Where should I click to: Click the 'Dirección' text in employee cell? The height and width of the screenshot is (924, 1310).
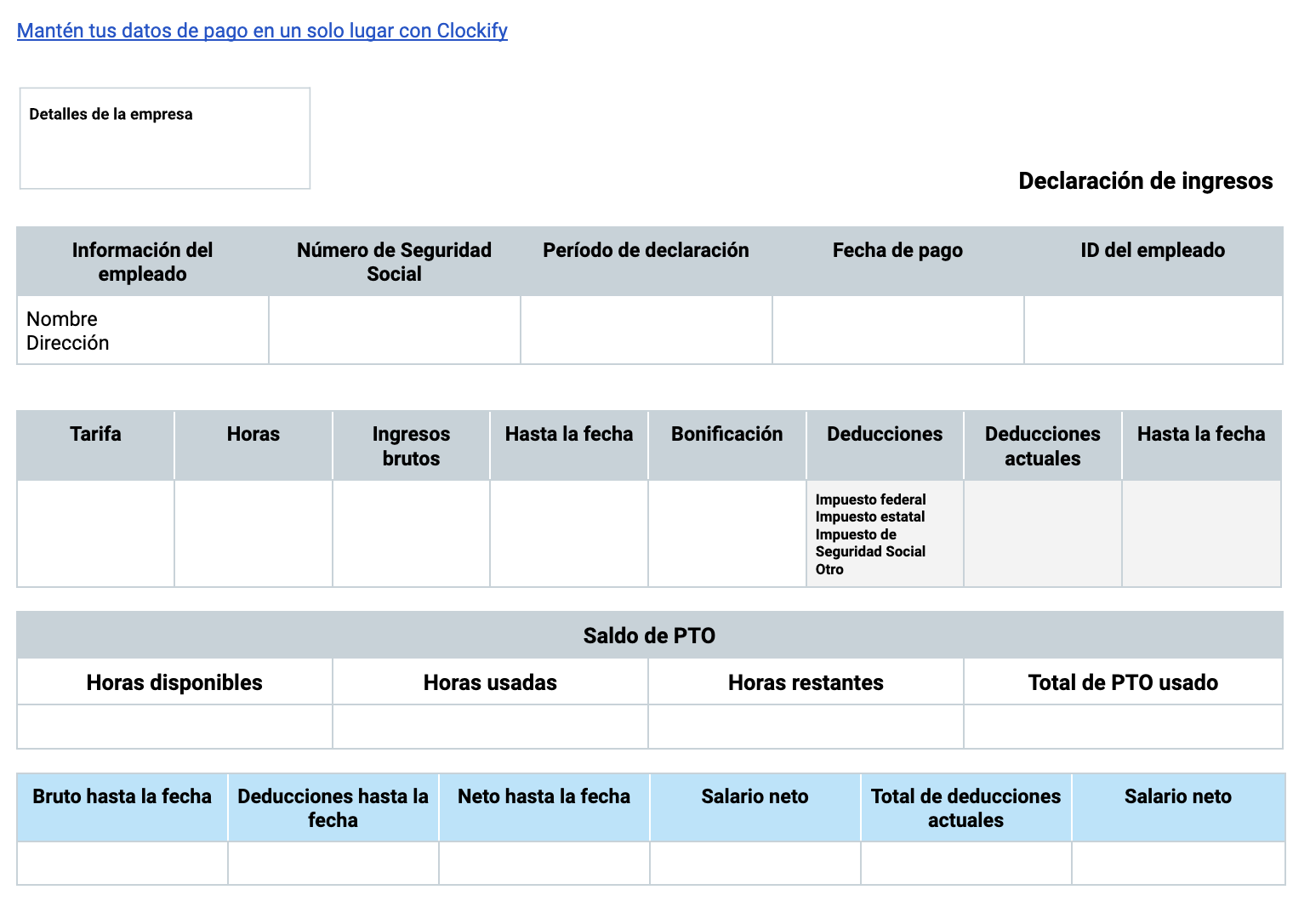(68, 343)
